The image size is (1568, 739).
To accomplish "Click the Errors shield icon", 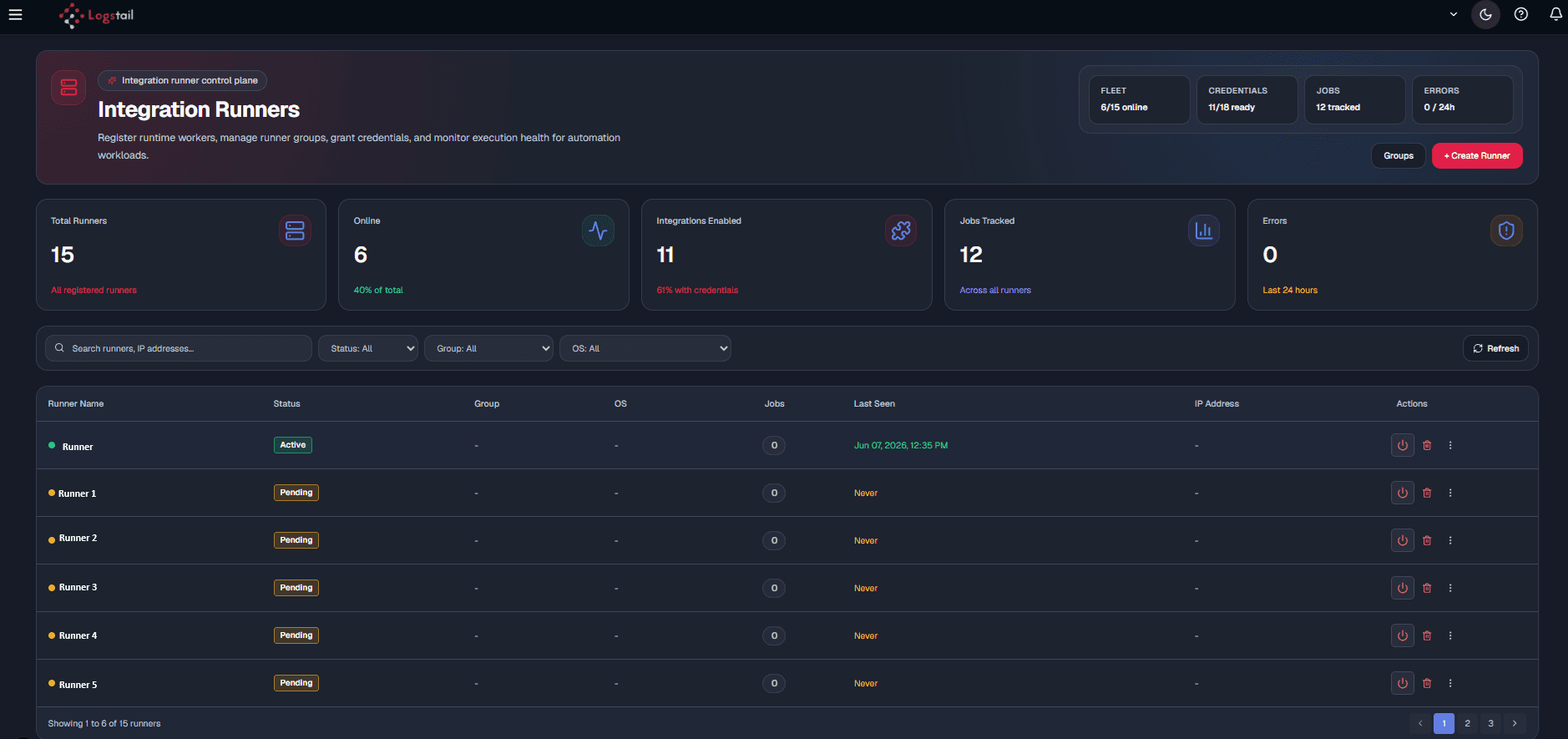I will click(x=1506, y=230).
